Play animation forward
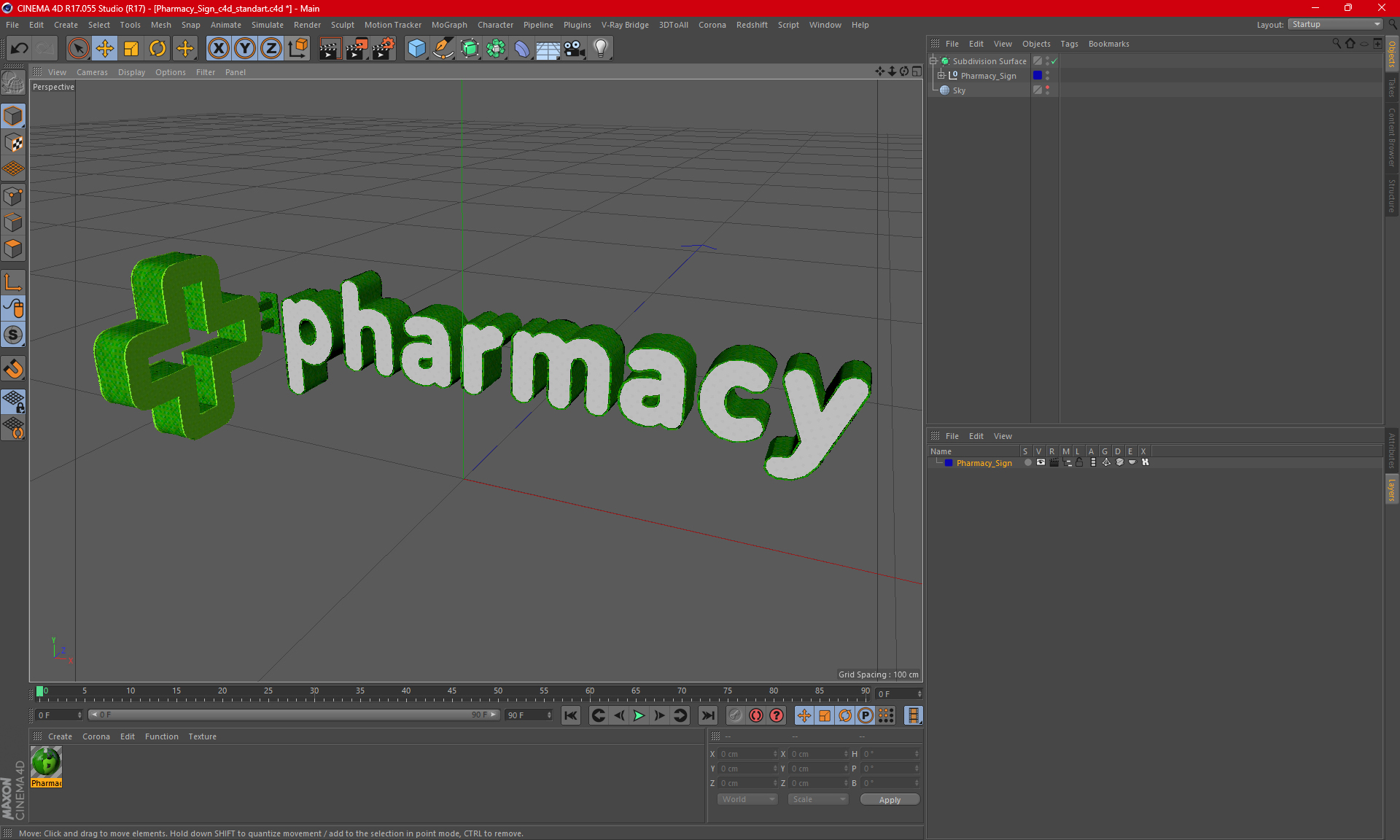Screen dimensions: 1400x840 tap(639, 715)
